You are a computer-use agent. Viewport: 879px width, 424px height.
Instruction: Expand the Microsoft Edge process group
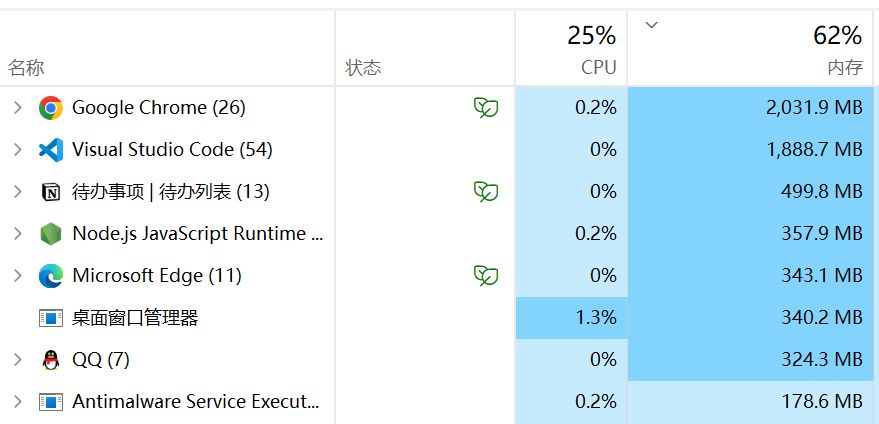click(x=17, y=276)
